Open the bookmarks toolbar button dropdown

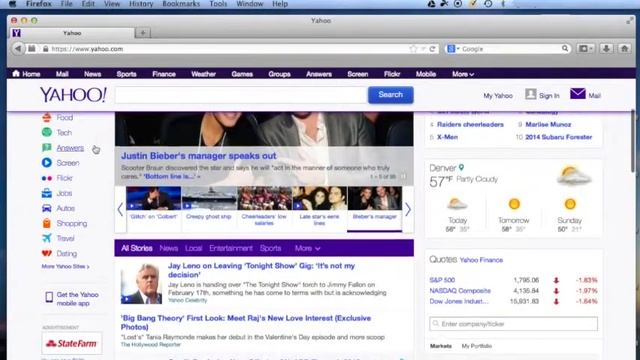click(586, 49)
